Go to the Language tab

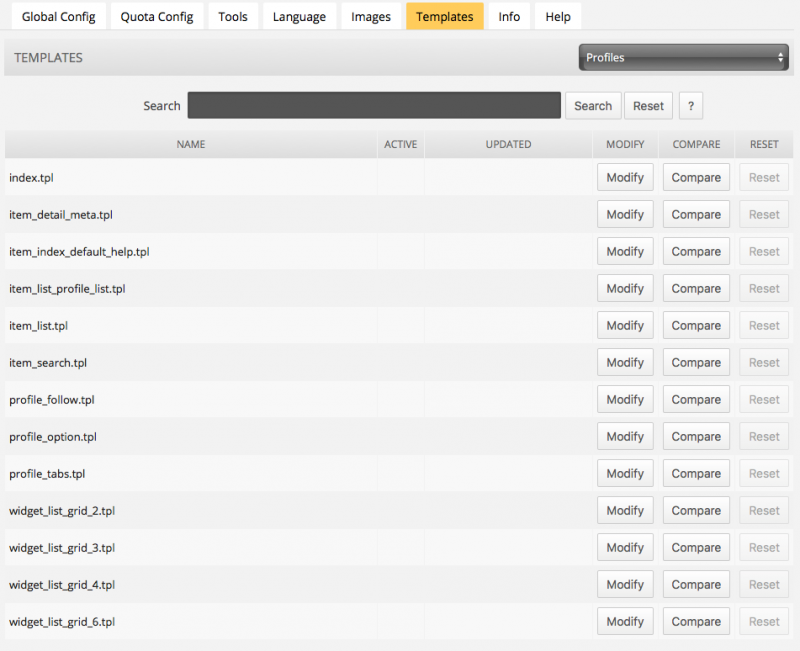299,16
